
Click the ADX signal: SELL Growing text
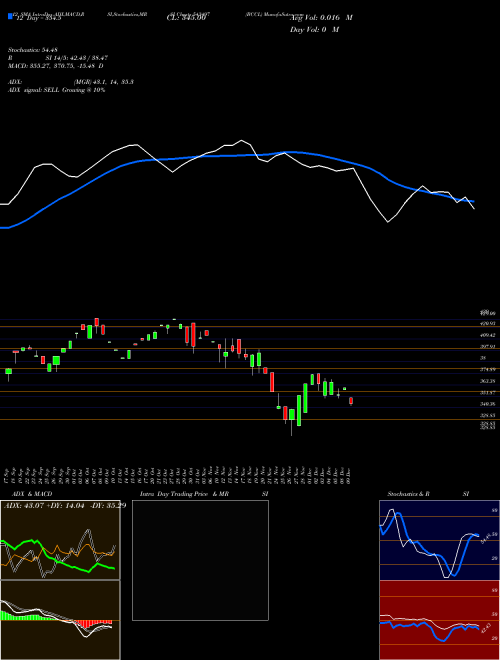point(56,90)
